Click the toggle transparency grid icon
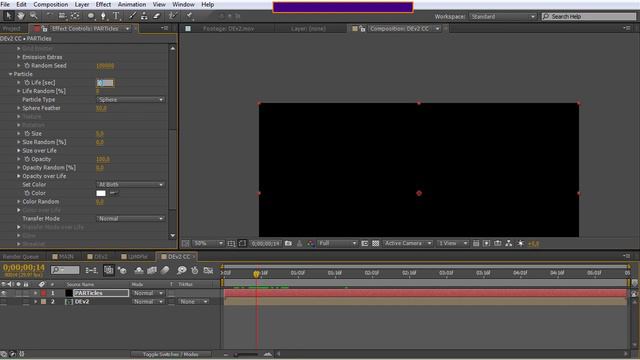 (376, 243)
